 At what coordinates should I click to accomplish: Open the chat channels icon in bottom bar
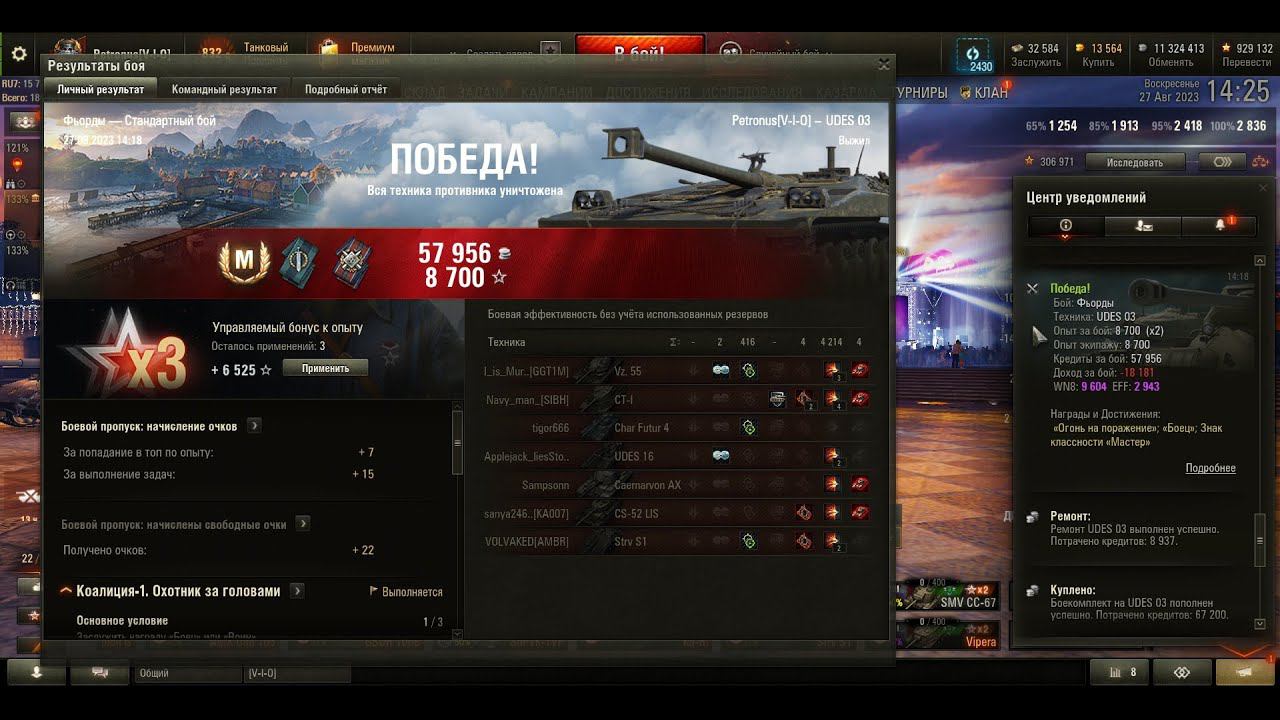coord(100,673)
